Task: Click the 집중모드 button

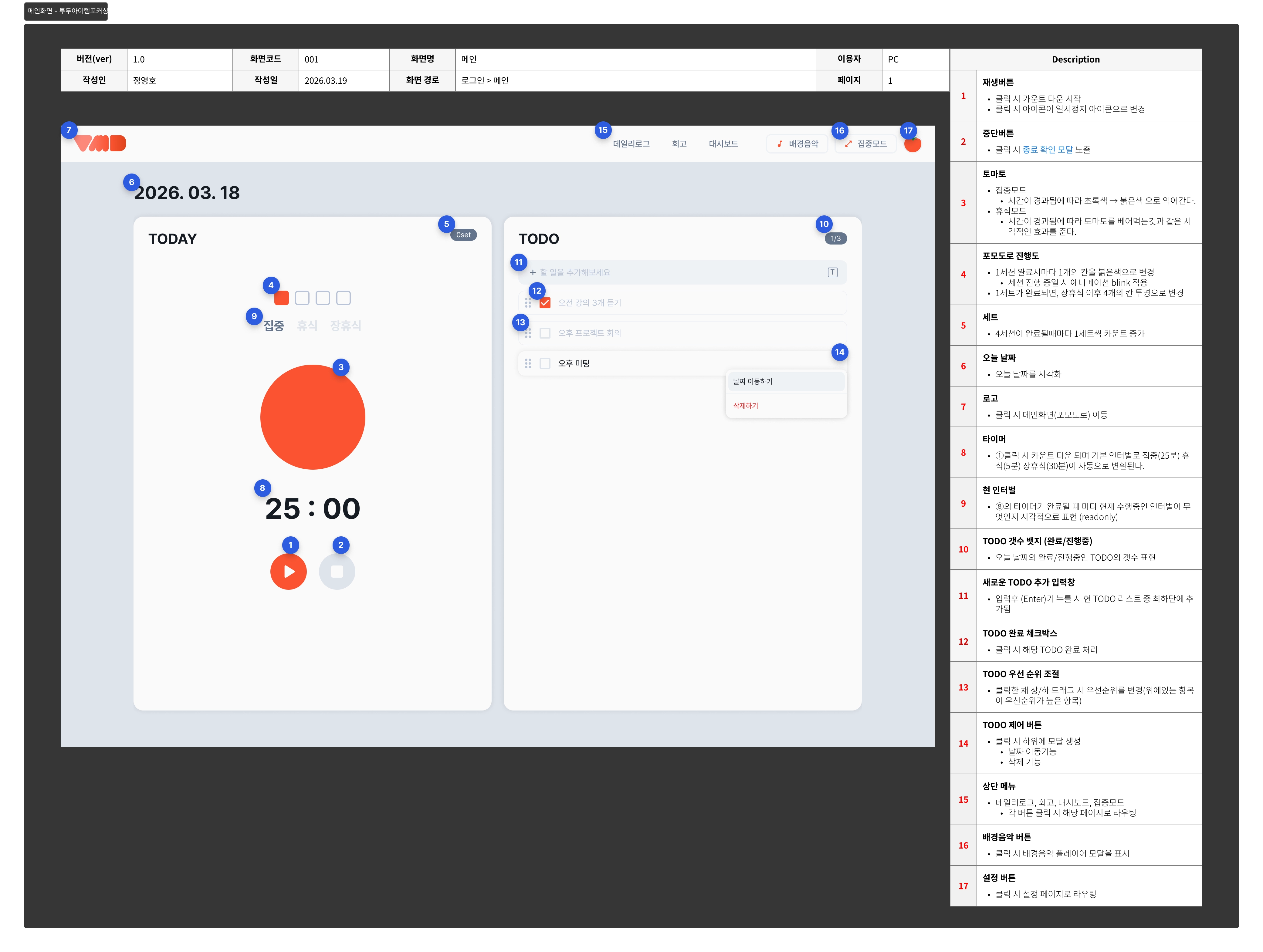Action: point(865,144)
